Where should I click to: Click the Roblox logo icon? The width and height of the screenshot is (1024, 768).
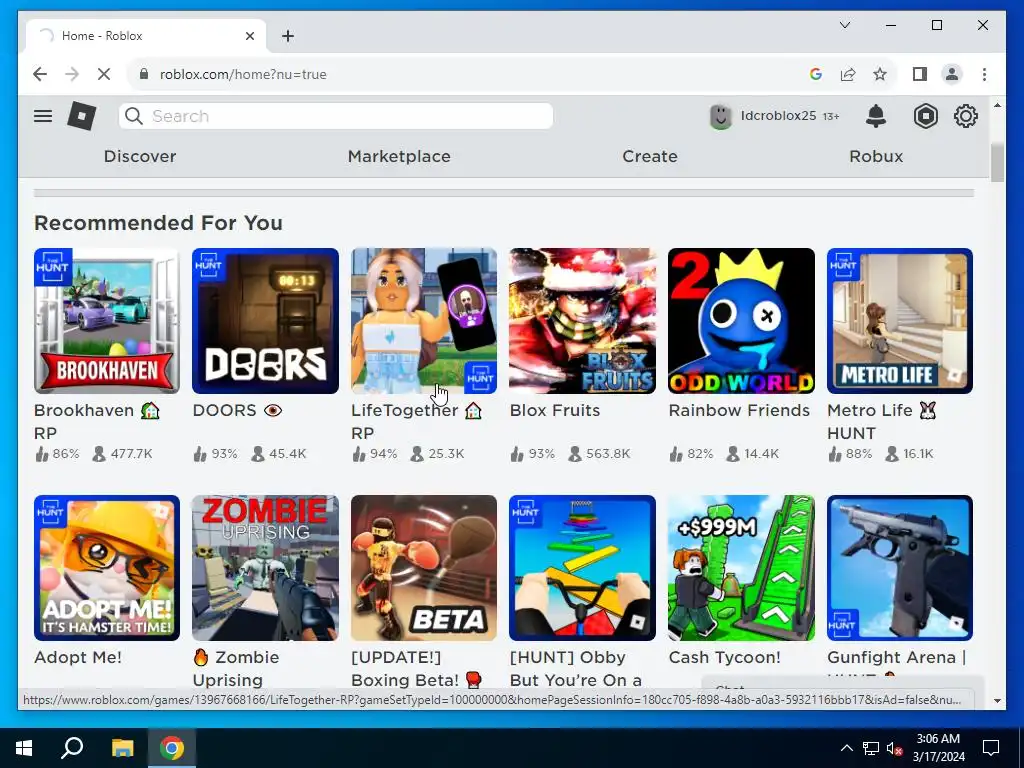82,116
